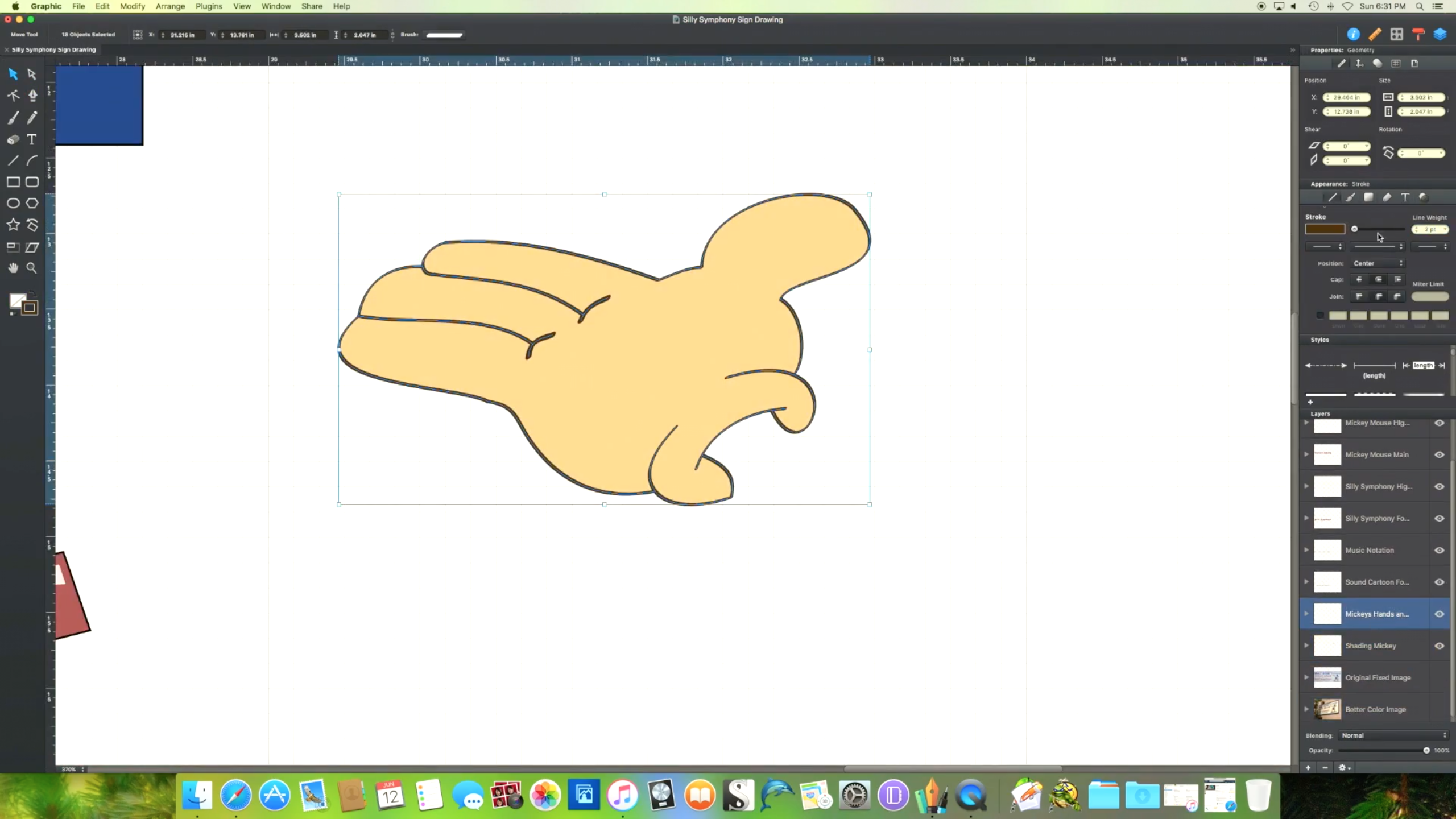Screen dimensions: 1456x819
Task: Select the Ellipse tool
Action: click(x=13, y=203)
